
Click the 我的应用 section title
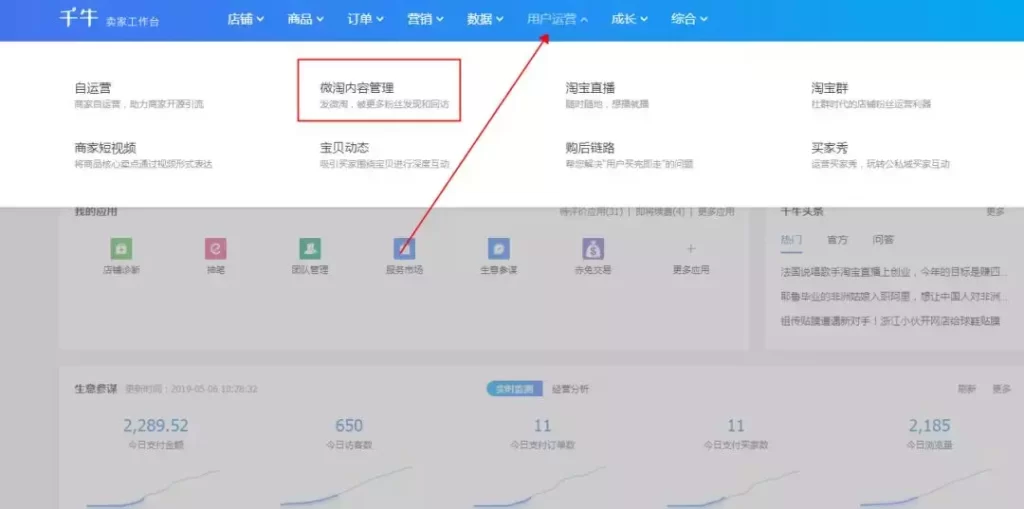(96, 212)
